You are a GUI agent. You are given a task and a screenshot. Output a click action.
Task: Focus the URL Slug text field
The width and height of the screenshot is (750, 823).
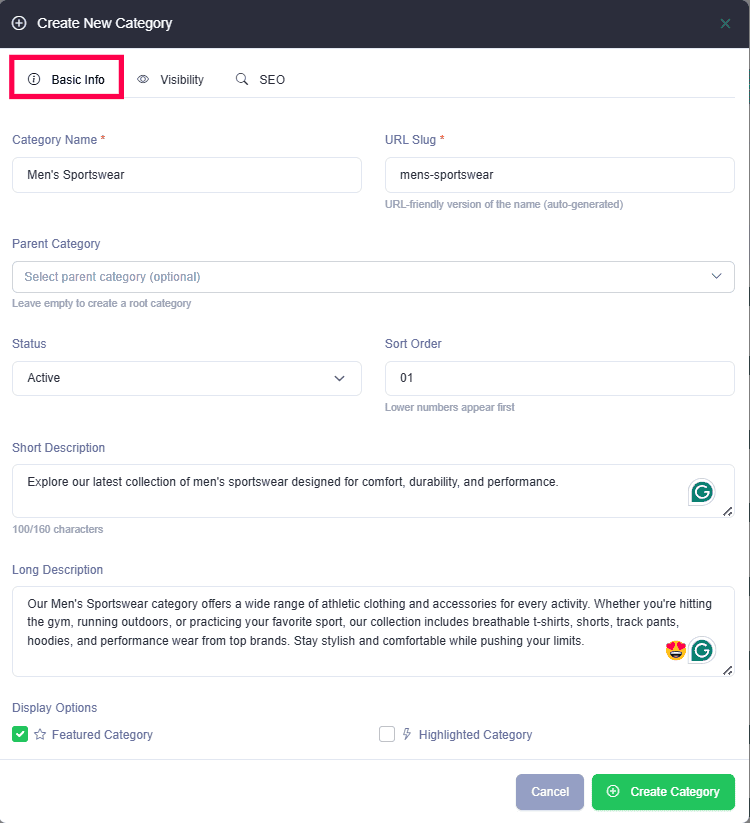click(x=559, y=175)
